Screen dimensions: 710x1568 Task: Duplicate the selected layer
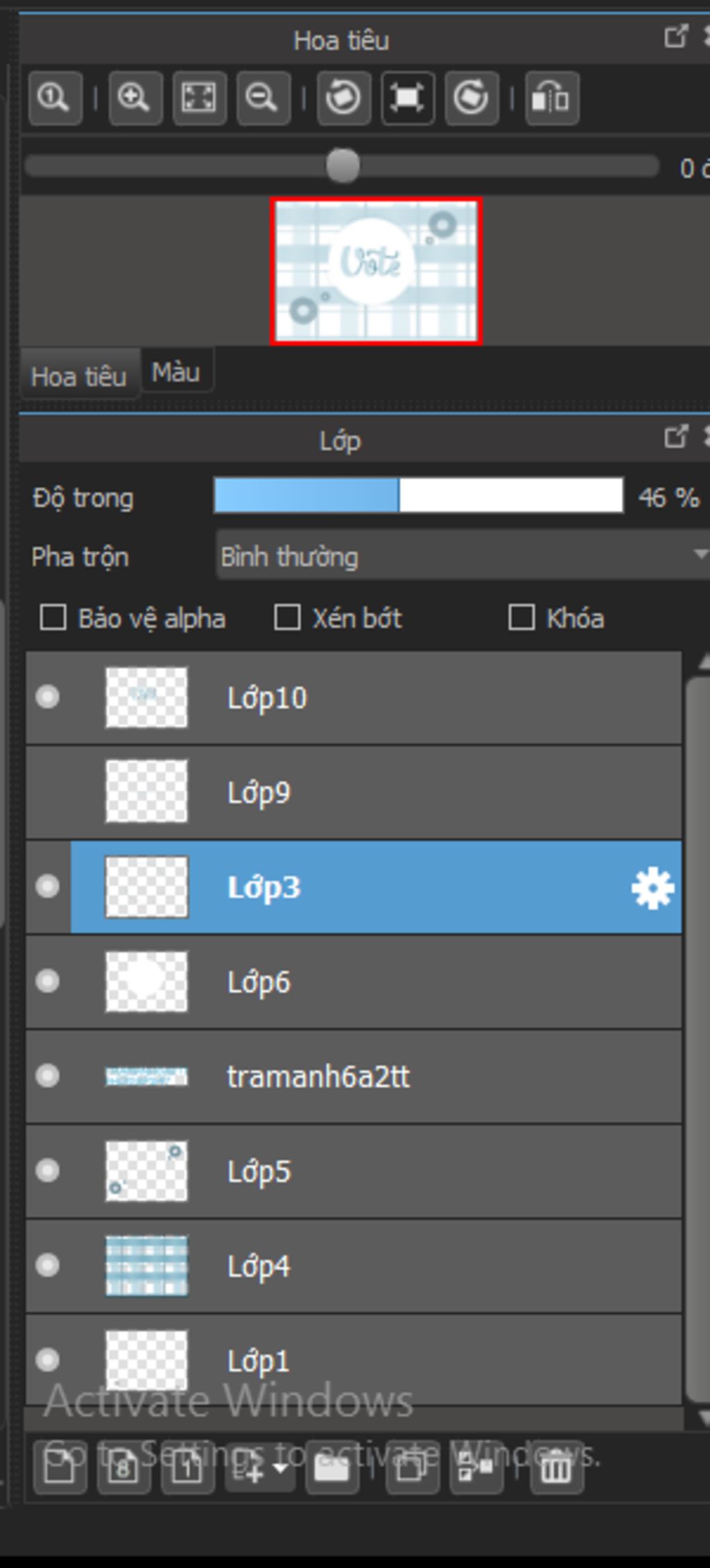412,1467
